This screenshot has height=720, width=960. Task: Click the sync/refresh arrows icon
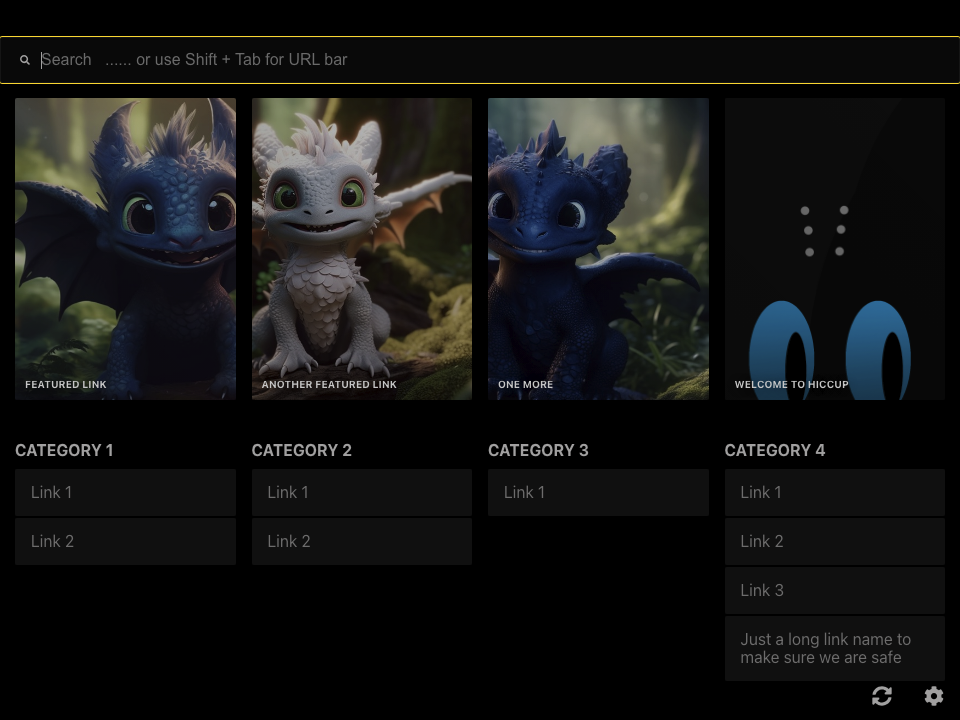[882, 696]
